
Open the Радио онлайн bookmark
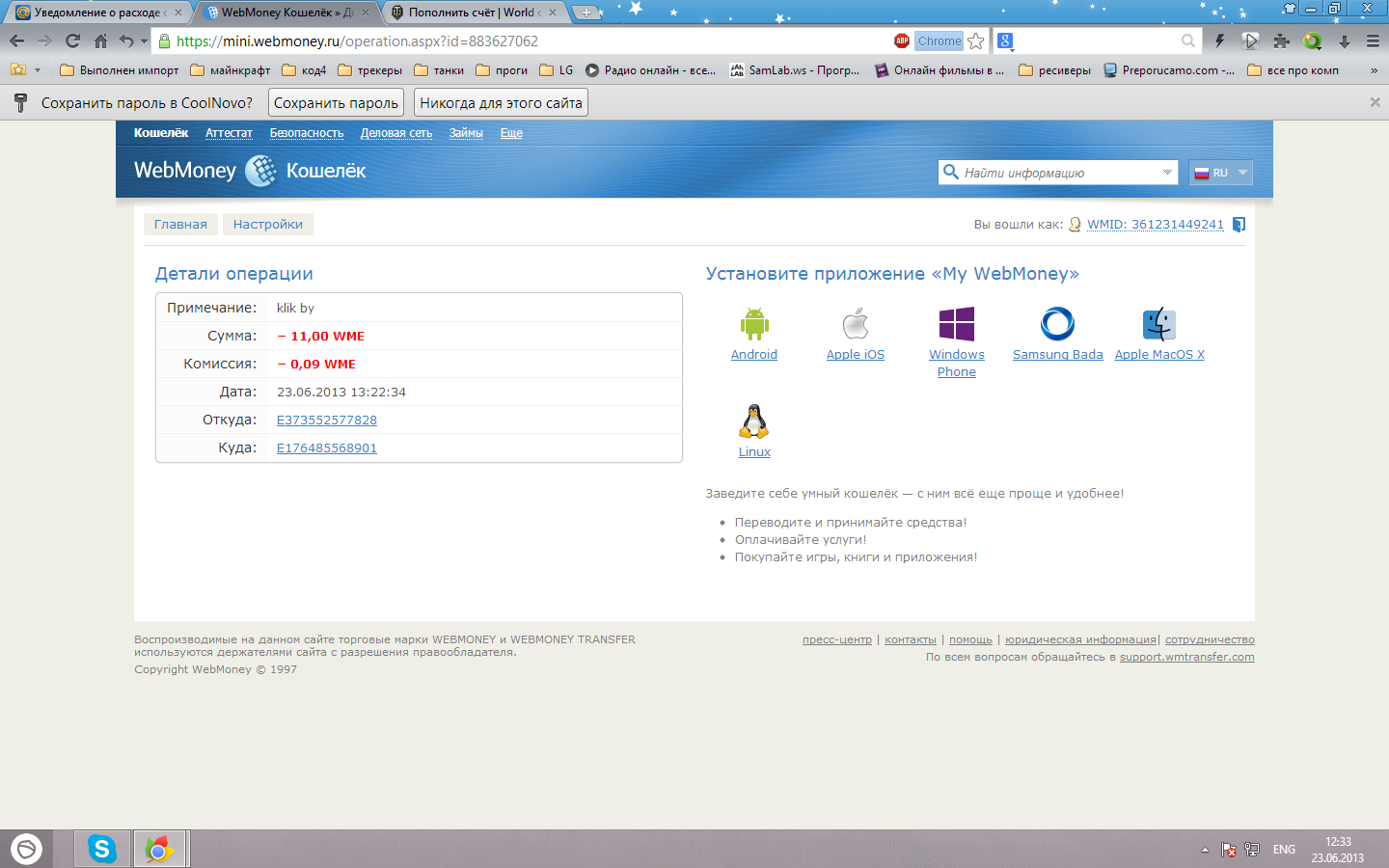point(650,70)
